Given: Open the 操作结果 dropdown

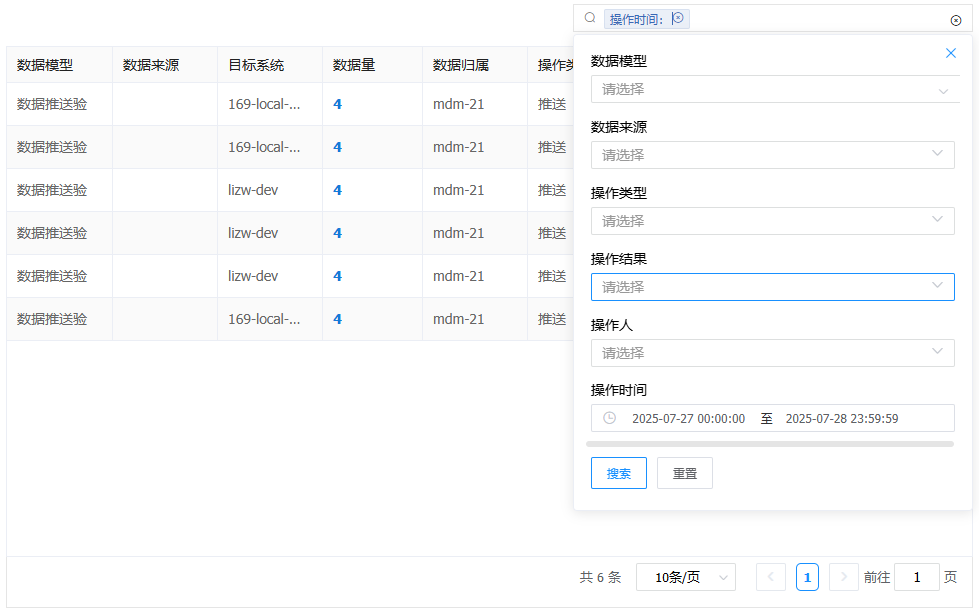Looking at the screenshot, I should pos(772,287).
